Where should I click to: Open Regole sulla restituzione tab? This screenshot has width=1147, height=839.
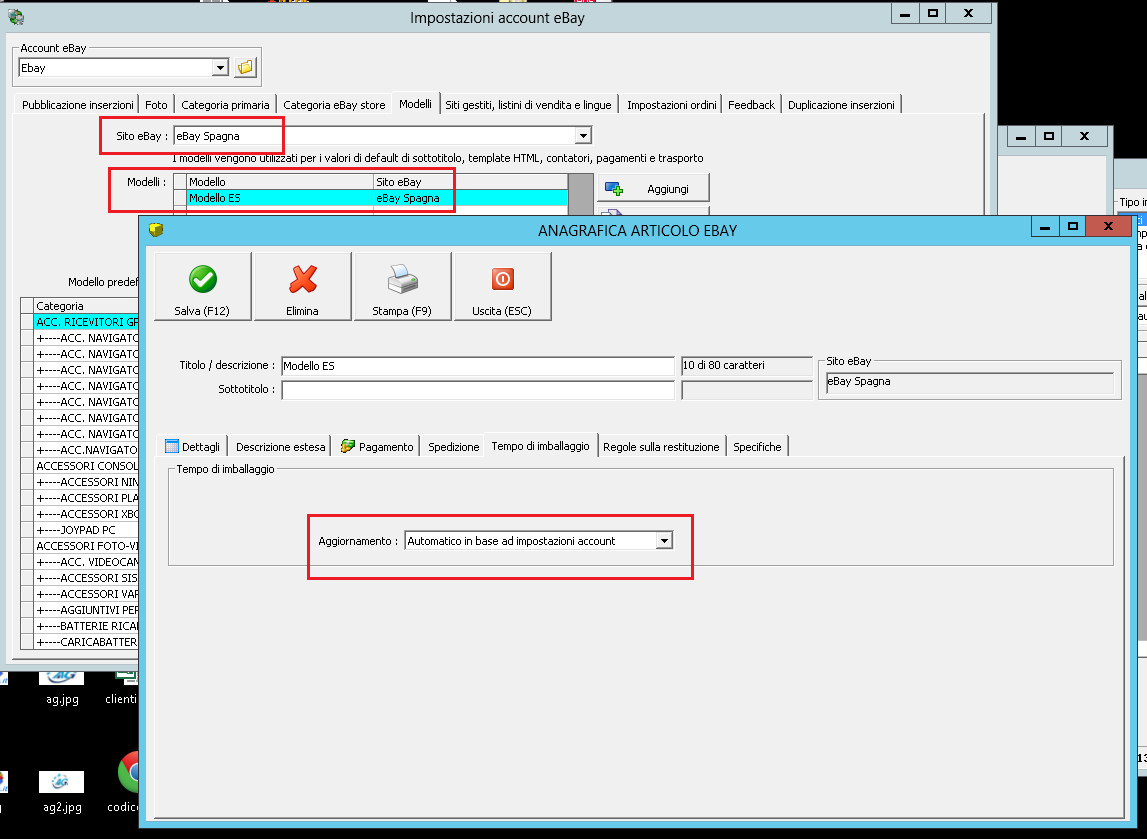(x=661, y=446)
